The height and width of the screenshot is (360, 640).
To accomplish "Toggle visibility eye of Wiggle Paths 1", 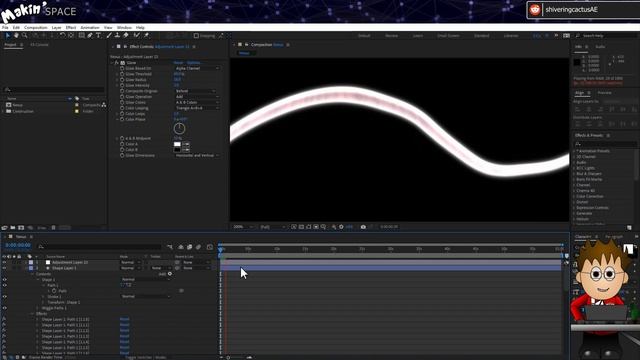I will click(x=4, y=308).
